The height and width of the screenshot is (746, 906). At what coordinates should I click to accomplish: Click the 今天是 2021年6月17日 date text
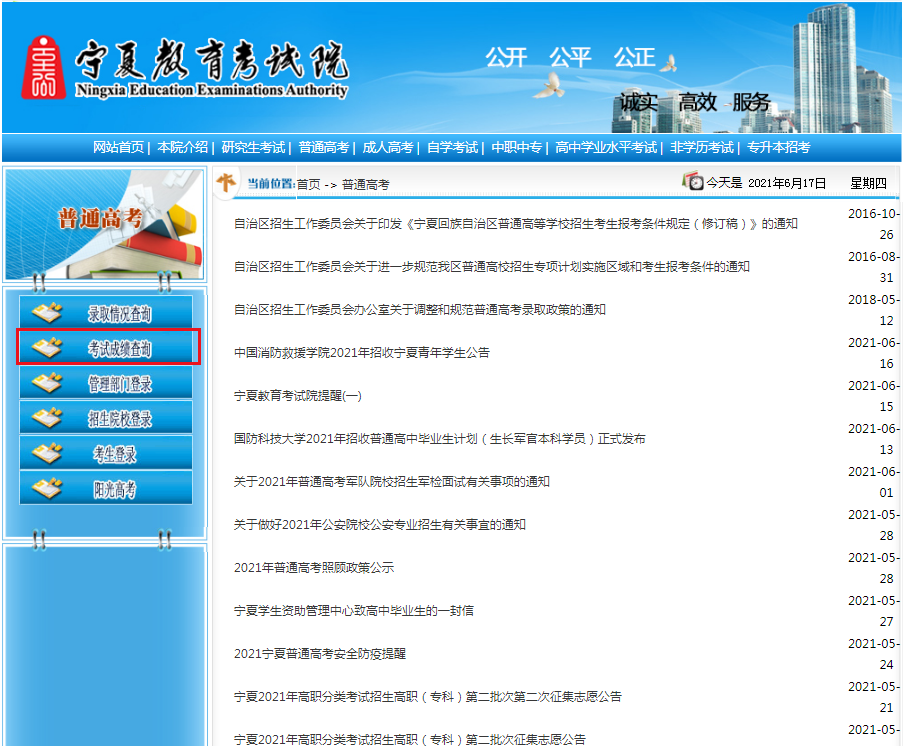click(766, 183)
